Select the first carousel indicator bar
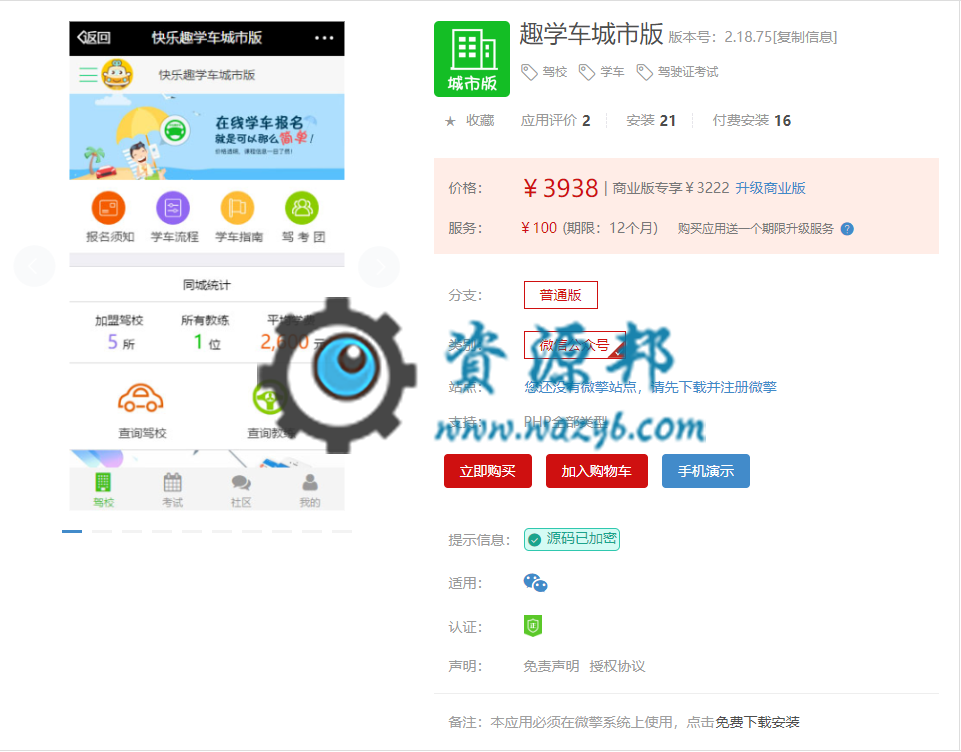Viewport: 961px width, 752px height. tap(72, 531)
